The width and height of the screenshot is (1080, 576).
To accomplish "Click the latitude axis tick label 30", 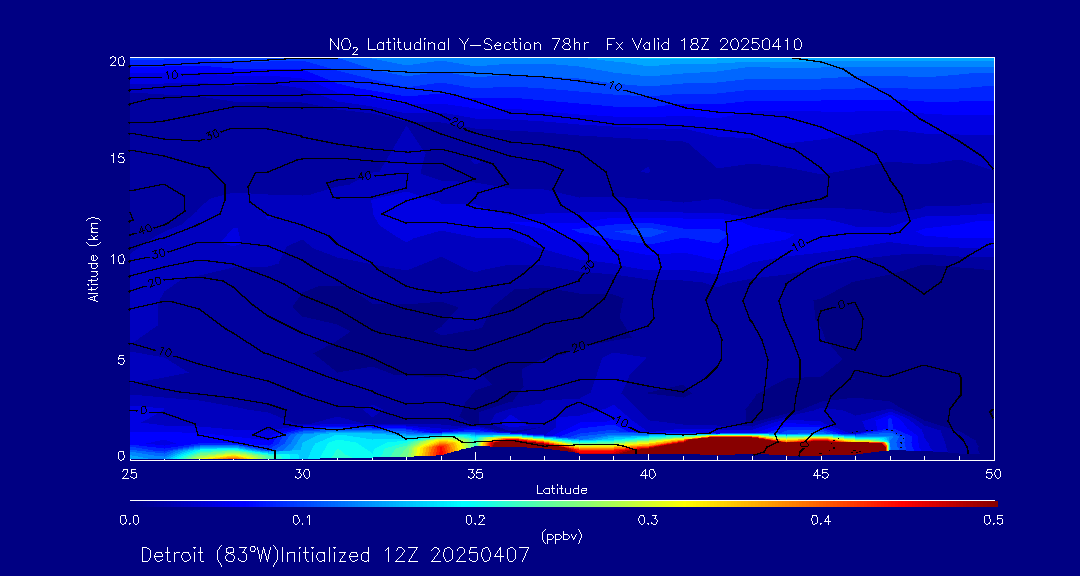I will (302, 473).
